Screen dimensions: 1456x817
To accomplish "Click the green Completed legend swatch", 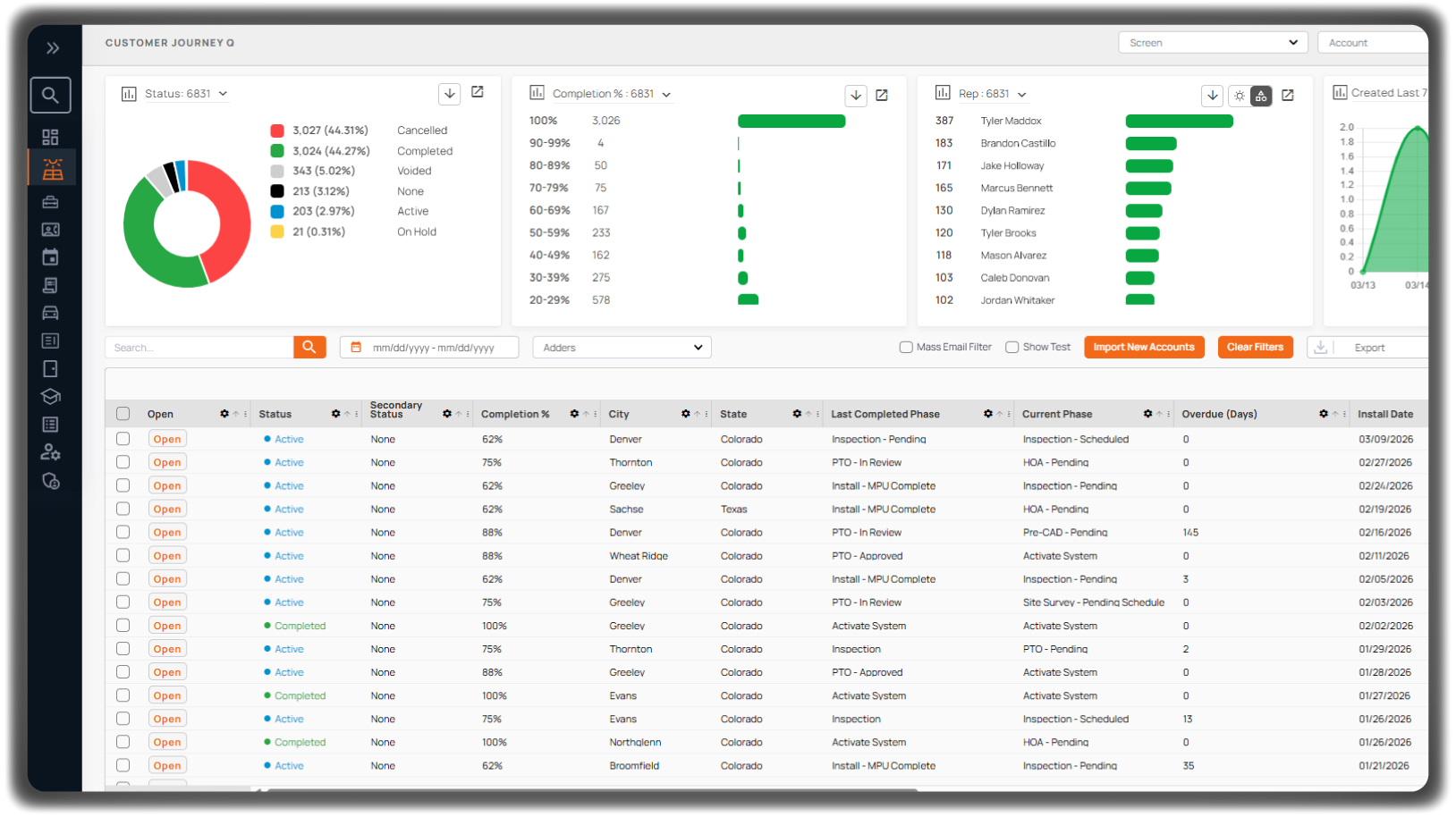I will (x=277, y=151).
